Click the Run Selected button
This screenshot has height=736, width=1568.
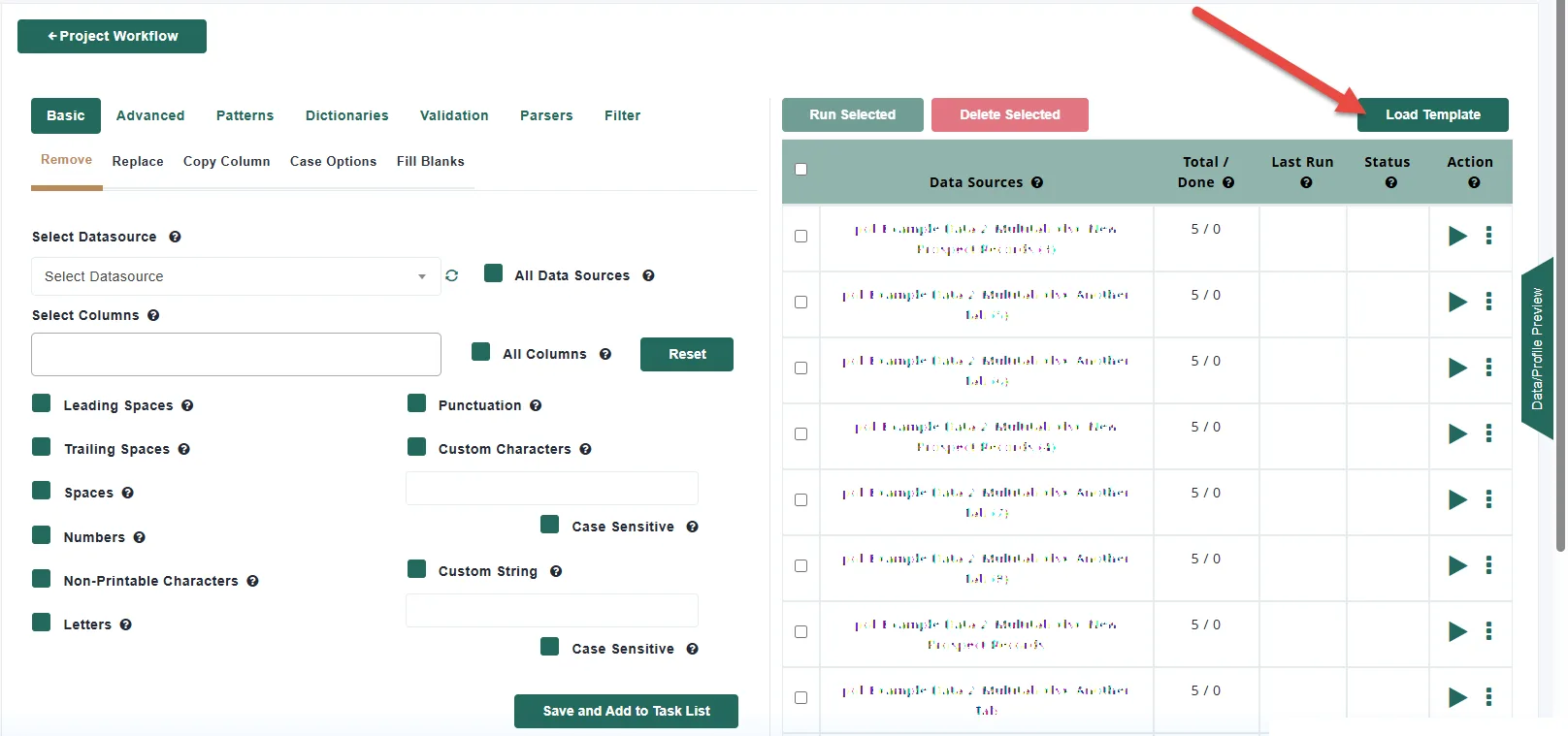tap(853, 114)
